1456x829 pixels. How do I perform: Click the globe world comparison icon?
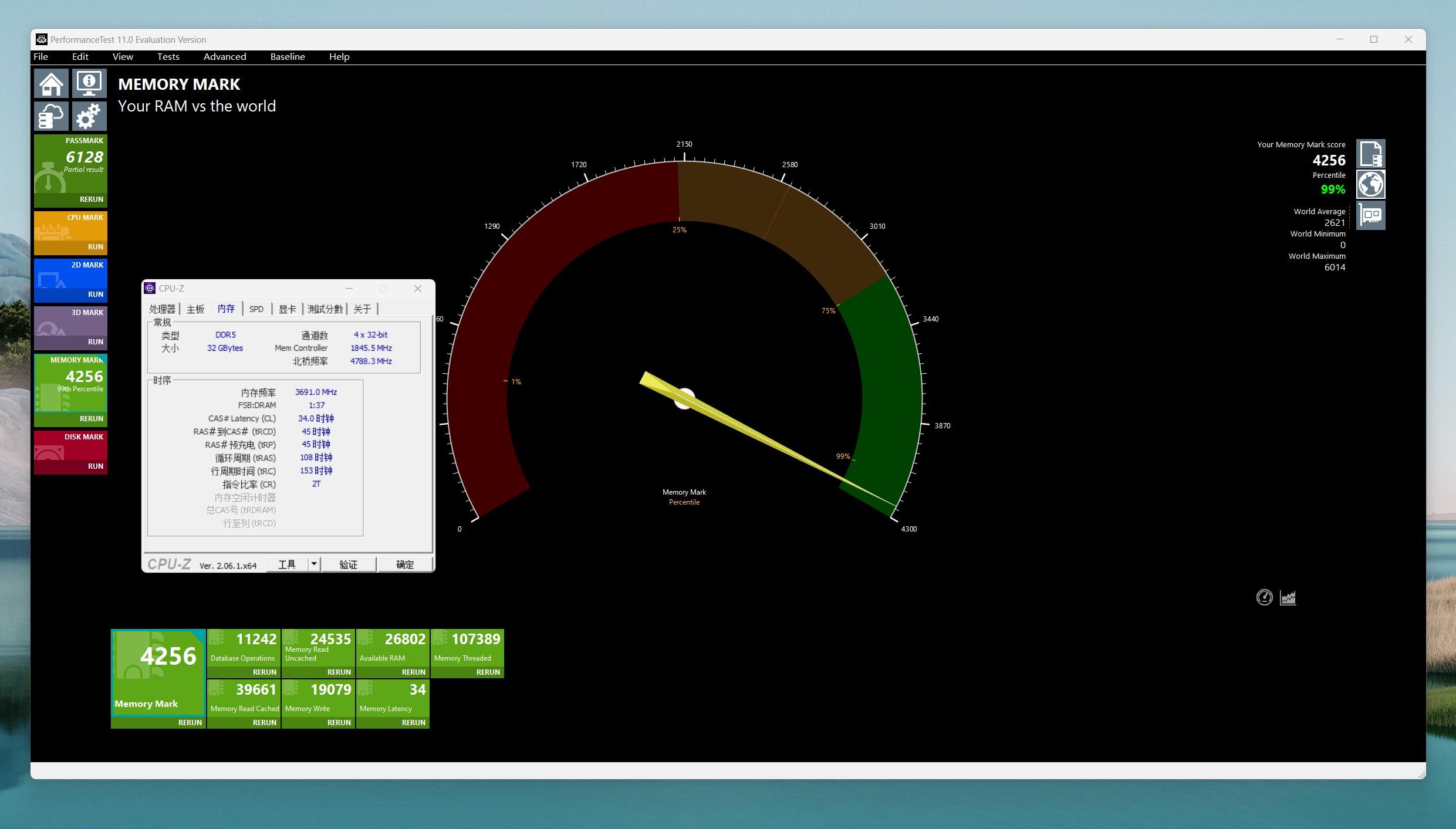(x=1371, y=184)
